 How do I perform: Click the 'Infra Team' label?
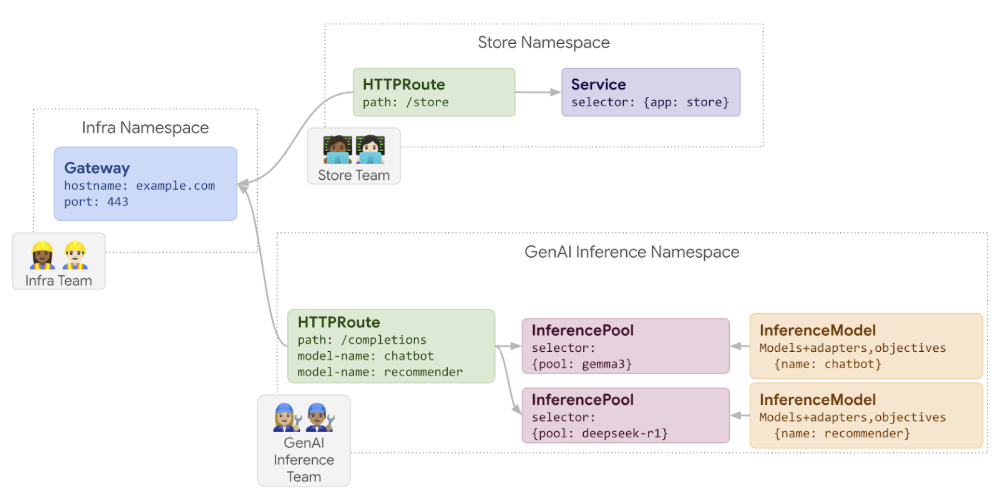[58, 280]
